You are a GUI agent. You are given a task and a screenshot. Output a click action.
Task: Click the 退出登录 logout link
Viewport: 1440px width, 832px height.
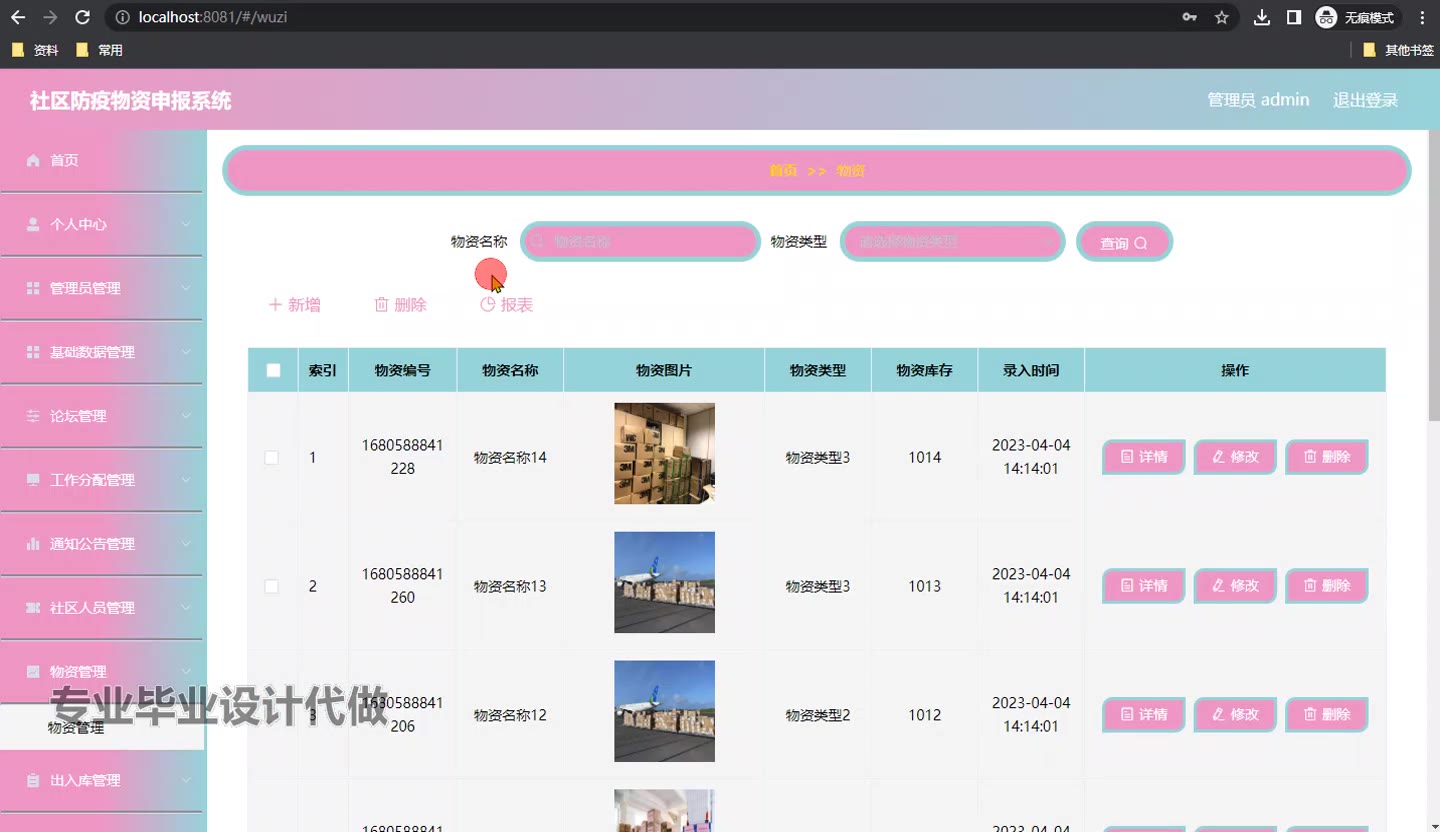click(1365, 100)
